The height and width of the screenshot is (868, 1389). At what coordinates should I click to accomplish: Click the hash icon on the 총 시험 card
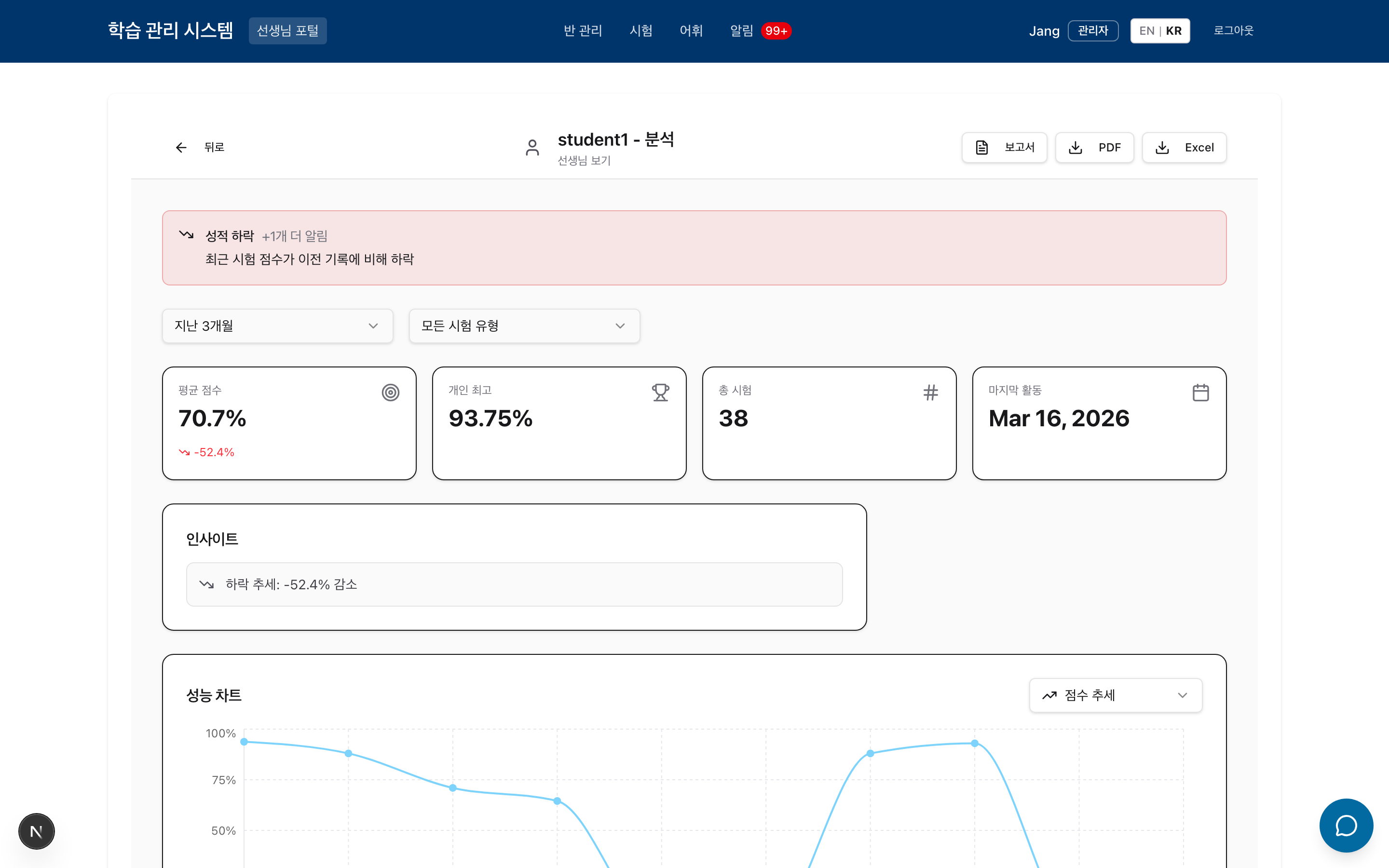tap(930, 392)
